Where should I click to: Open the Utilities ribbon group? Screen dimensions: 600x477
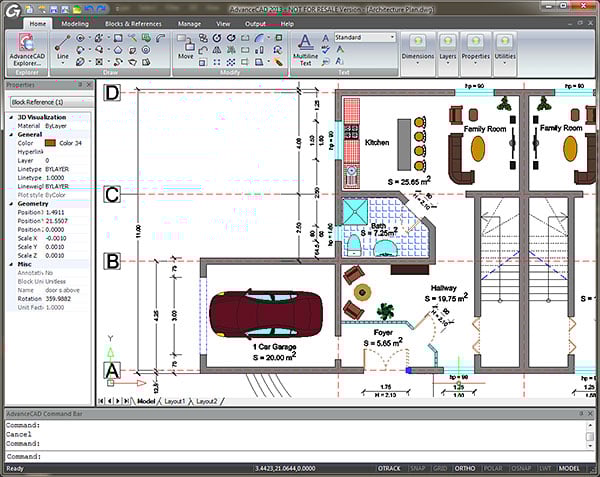[506, 50]
